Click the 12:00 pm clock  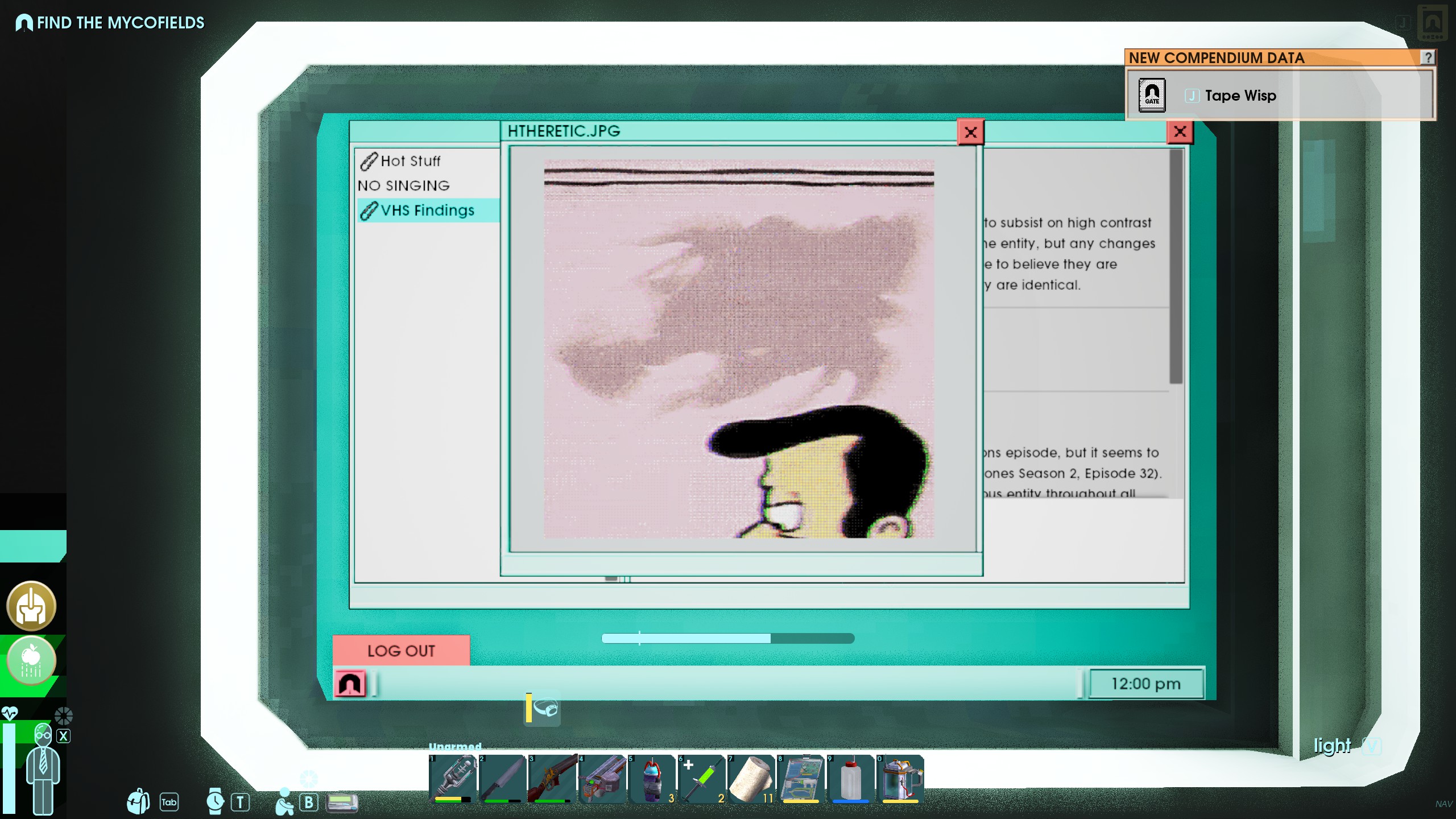tap(1146, 684)
